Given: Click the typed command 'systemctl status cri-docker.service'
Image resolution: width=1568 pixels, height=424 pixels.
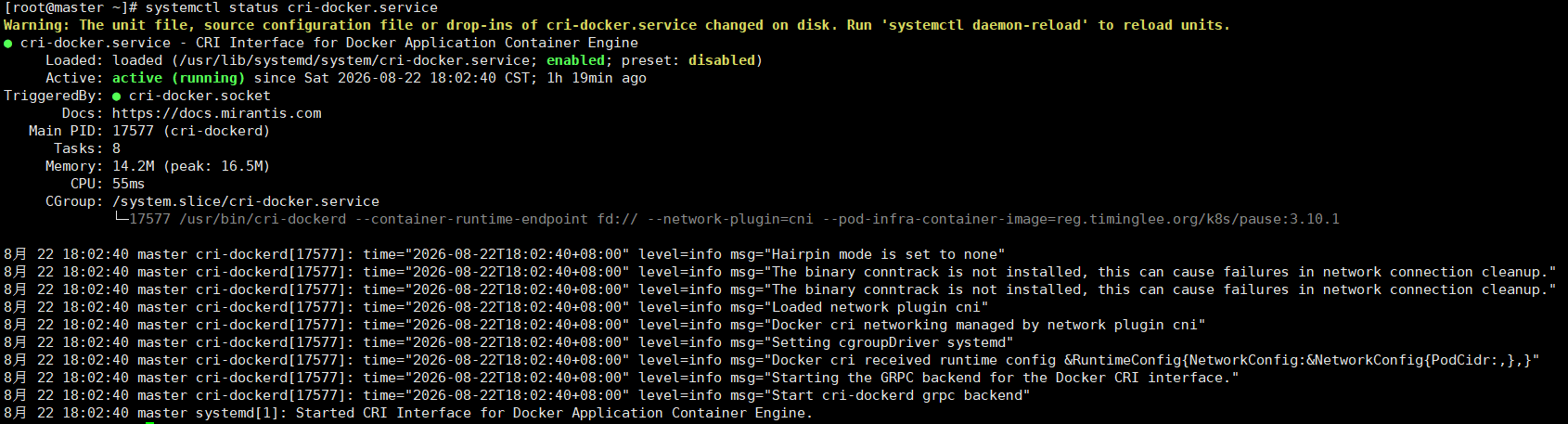Looking at the screenshot, I should [x=291, y=7].
